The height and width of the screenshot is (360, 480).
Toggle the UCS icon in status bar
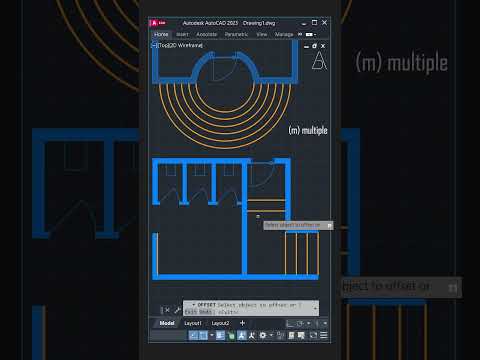point(290,323)
